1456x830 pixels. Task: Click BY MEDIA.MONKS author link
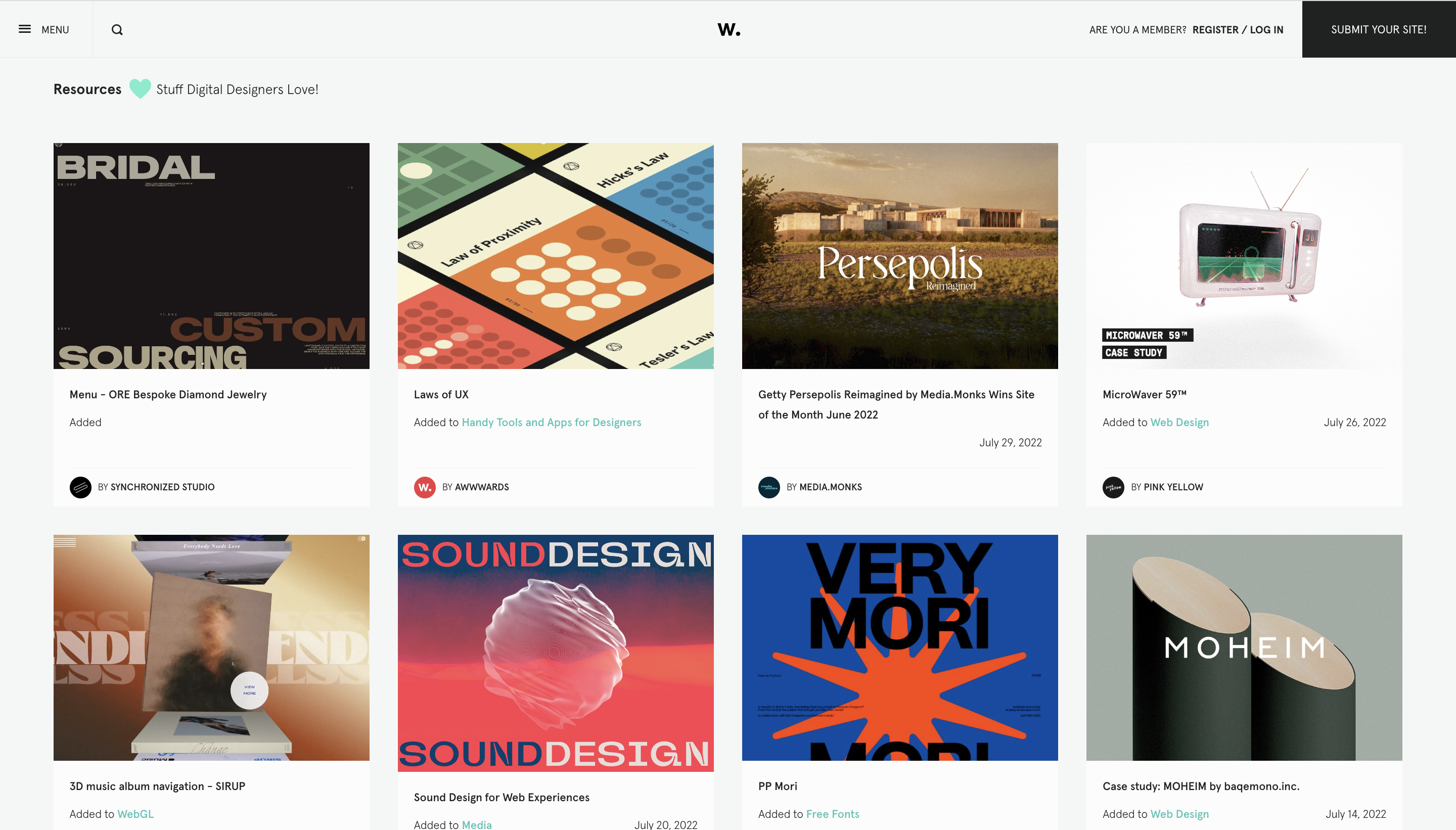824,487
